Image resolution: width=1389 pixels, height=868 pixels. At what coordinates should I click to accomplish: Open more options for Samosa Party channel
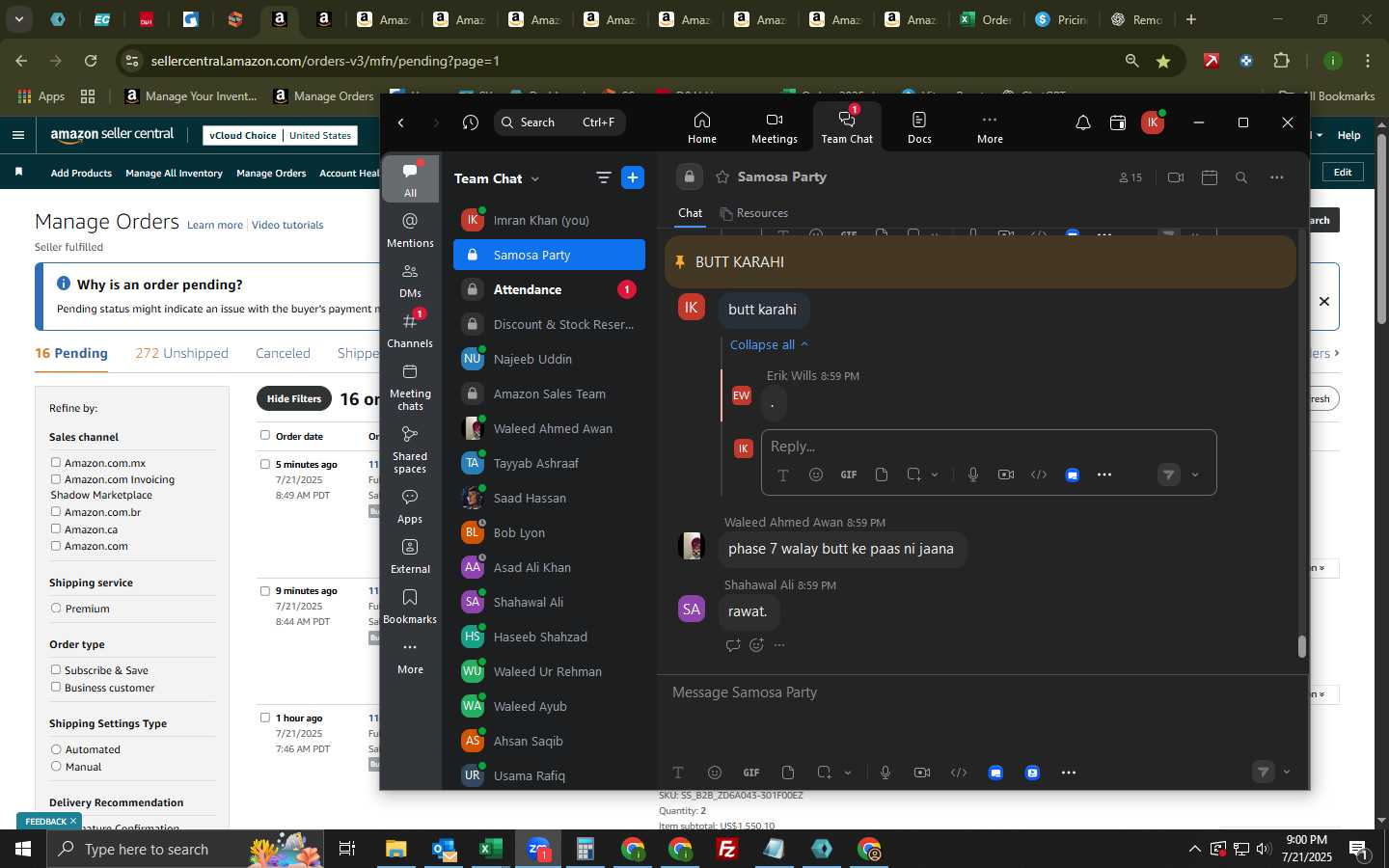pos(1277,177)
